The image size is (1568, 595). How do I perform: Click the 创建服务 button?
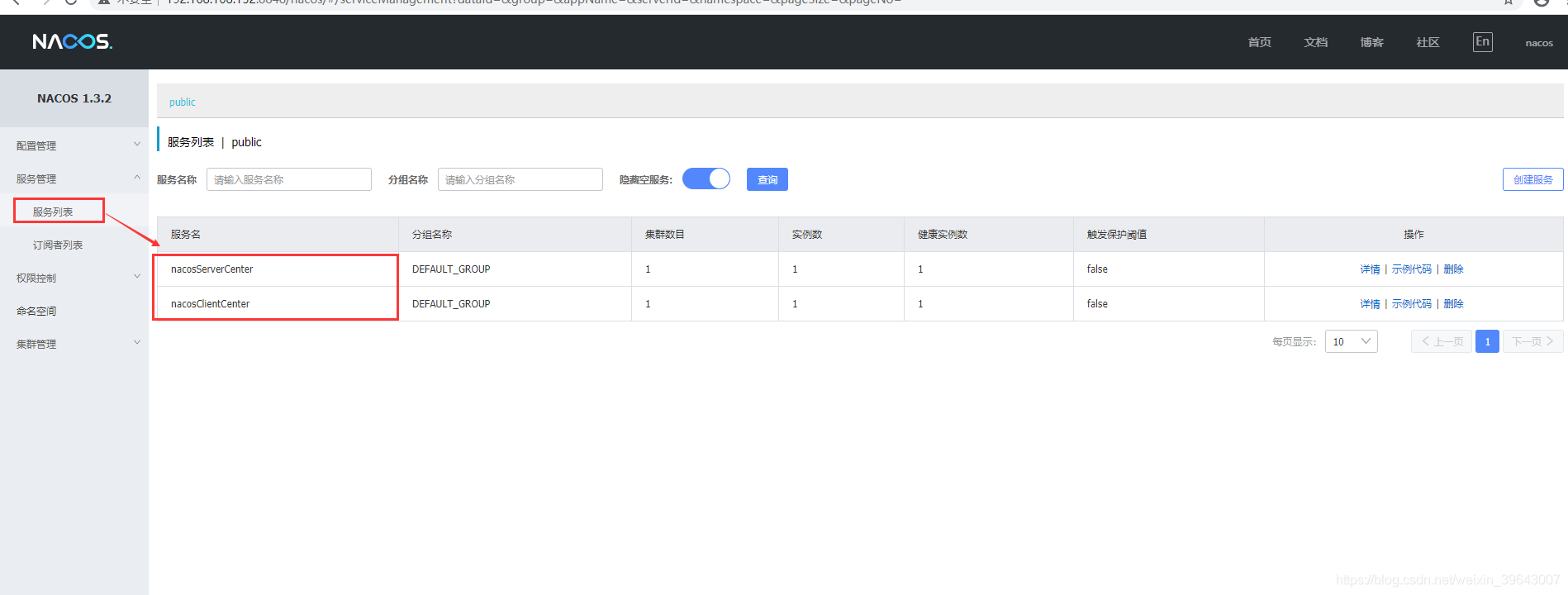tap(1532, 179)
